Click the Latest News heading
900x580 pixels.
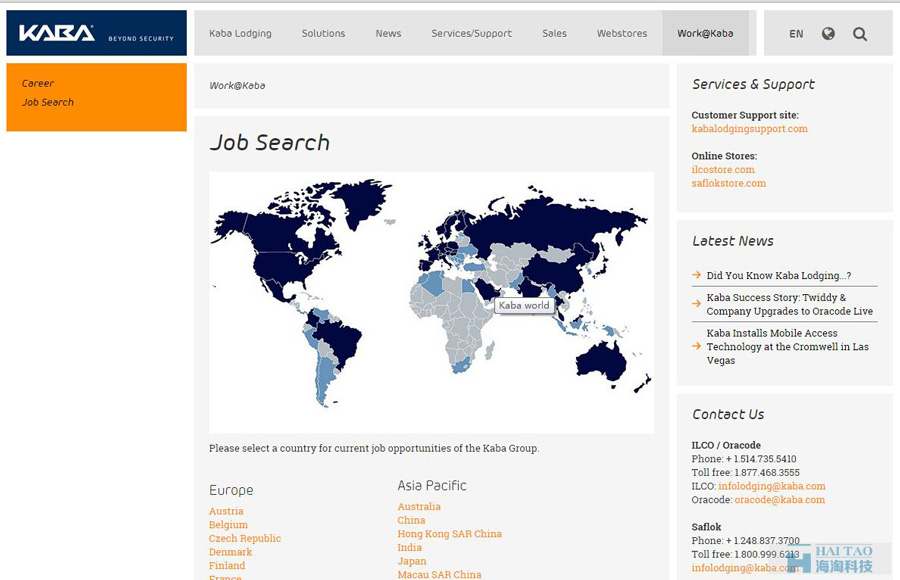(732, 241)
